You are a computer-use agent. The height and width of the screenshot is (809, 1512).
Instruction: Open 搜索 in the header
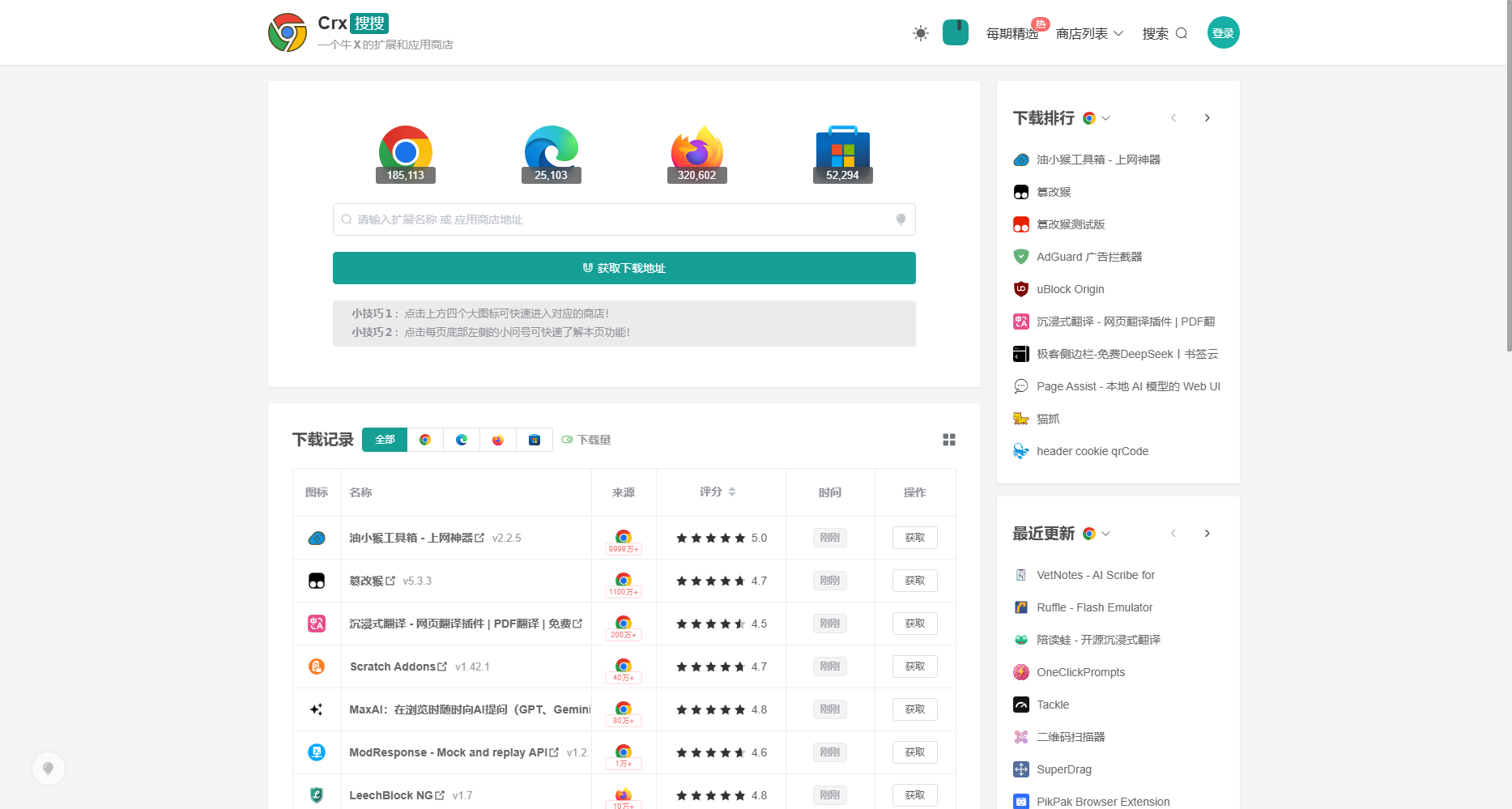1165,33
